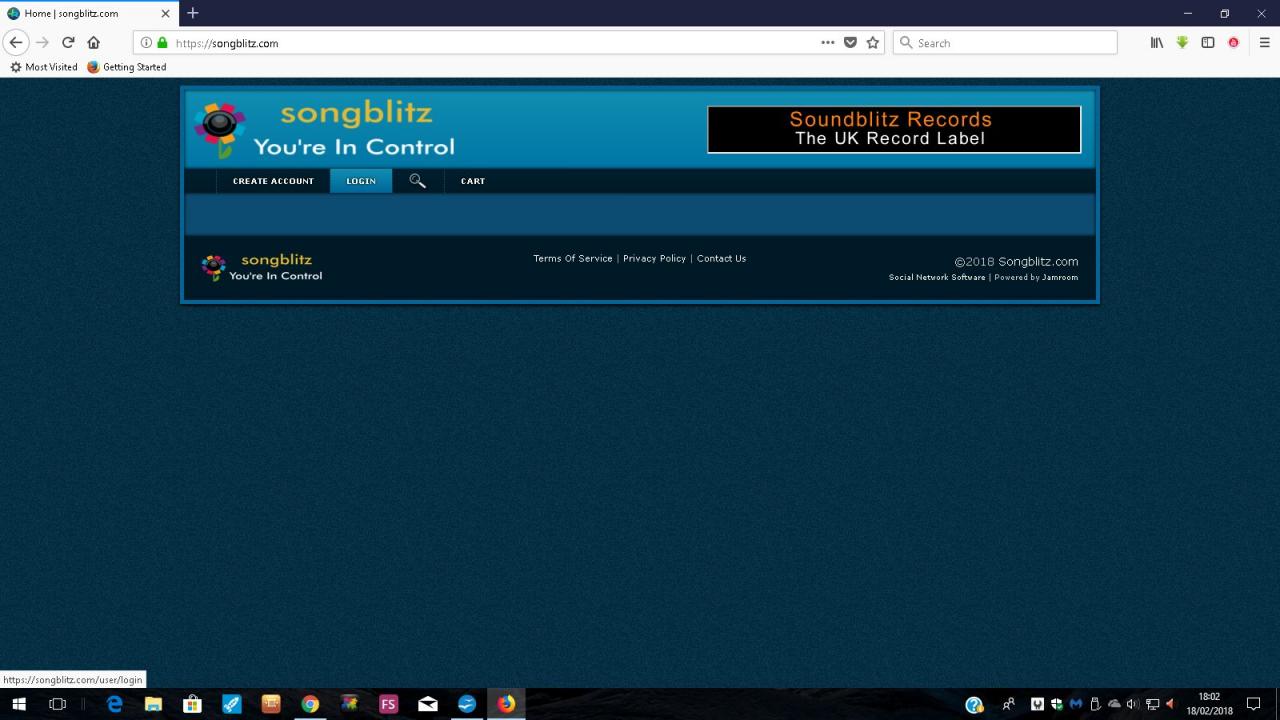Save this page to Pocket
This screenshot has width=1280, height=720.
pos(850,43)
